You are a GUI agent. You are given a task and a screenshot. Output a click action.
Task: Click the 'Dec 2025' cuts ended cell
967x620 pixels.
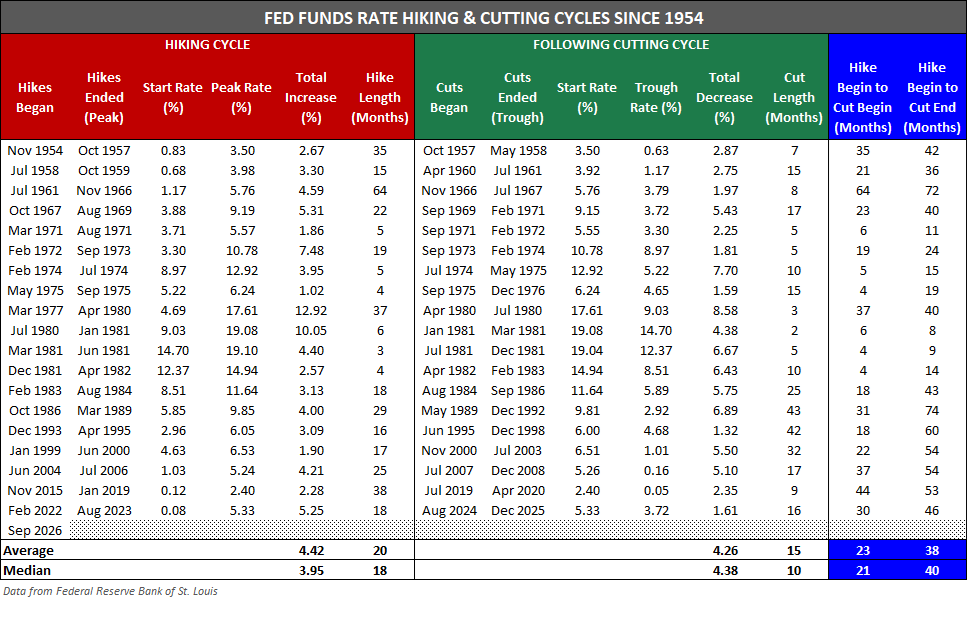[518, 511]
